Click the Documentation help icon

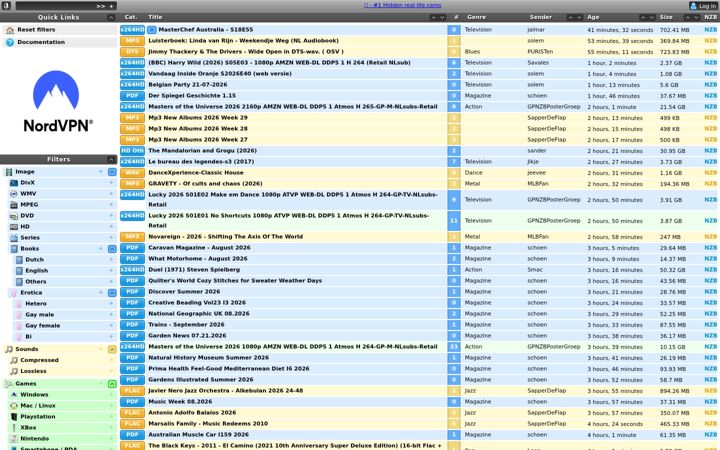(10, 42)
